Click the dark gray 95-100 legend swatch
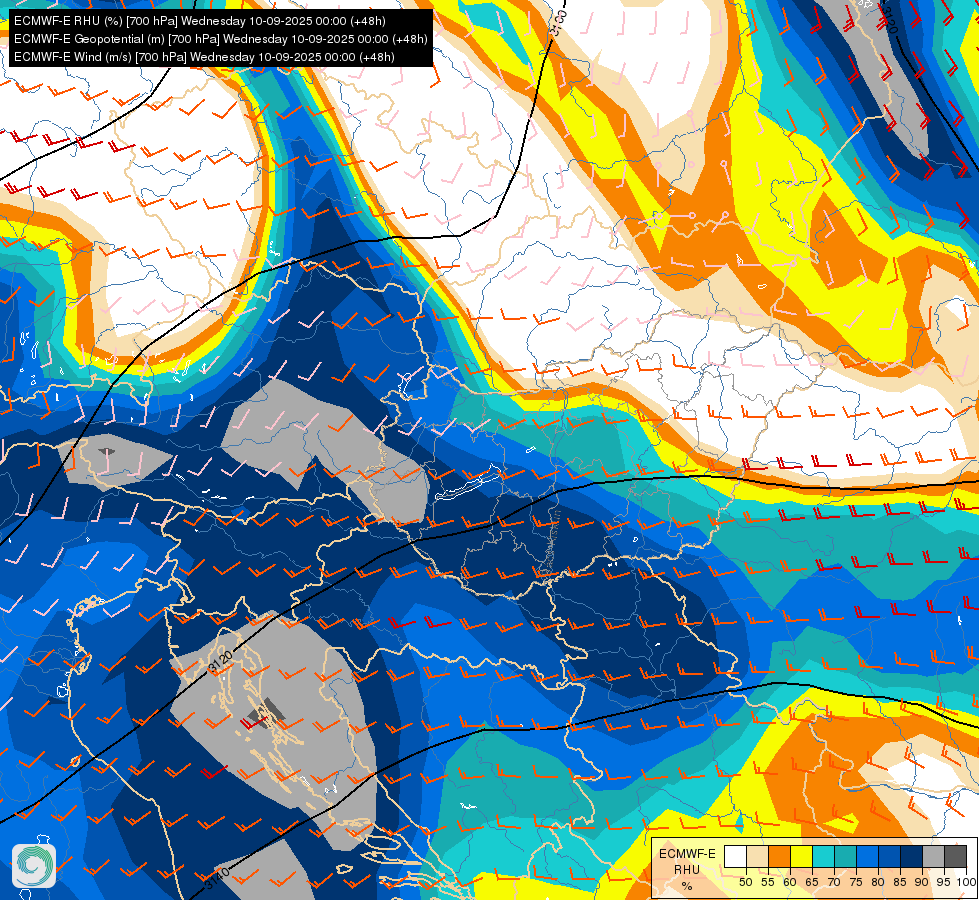The height and width of the screenshot is (900, 979). (x=955, y=856)
